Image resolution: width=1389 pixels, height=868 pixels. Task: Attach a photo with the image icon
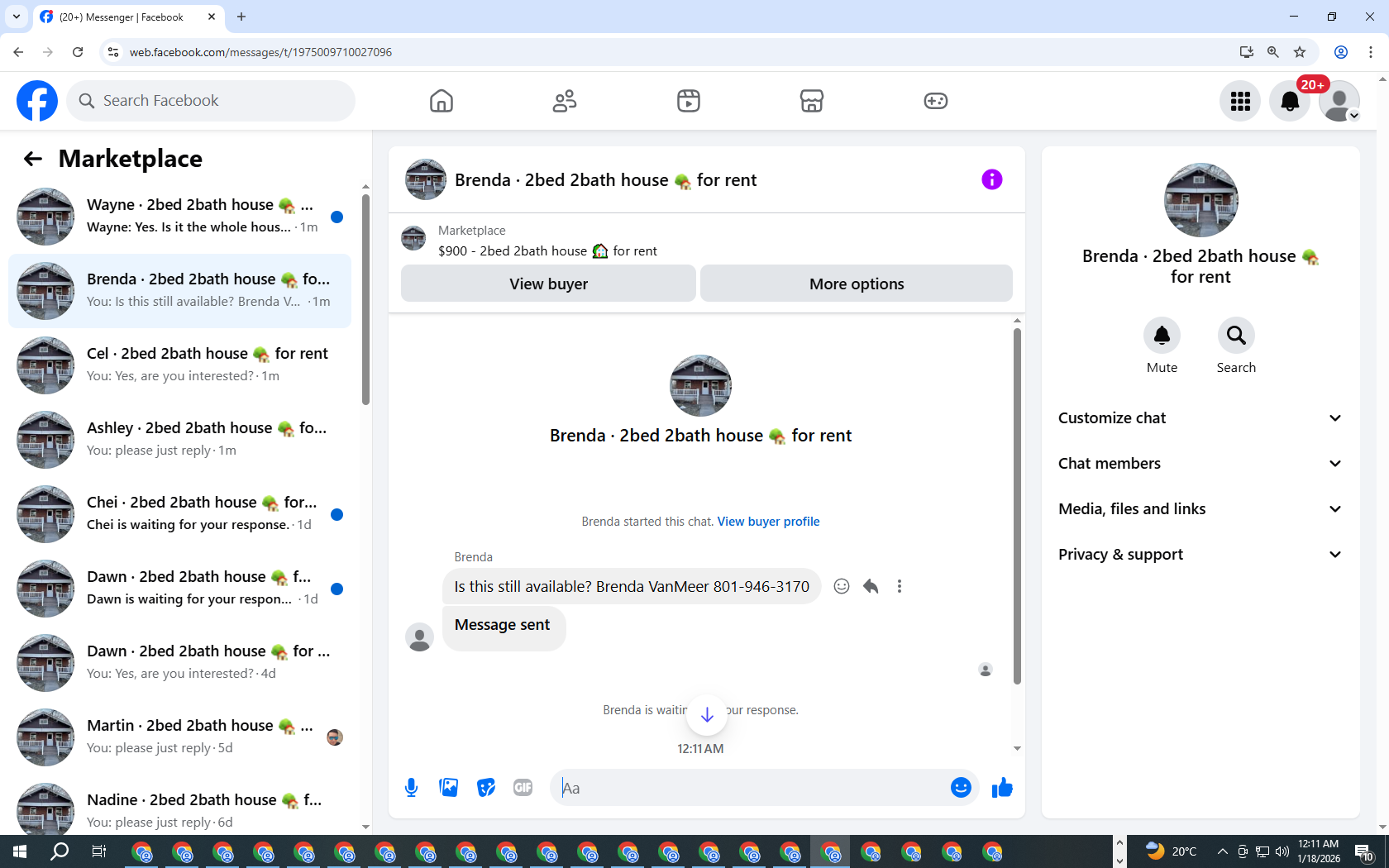coord(449,788)
